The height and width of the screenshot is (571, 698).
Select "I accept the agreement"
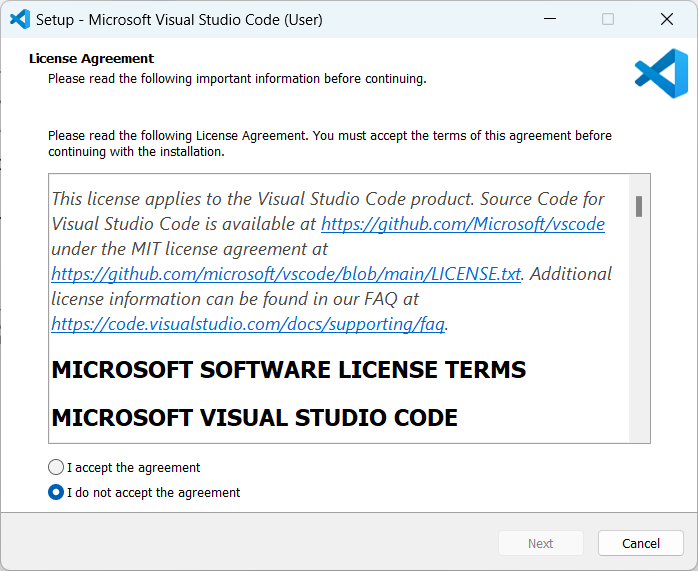(x=56, y=467)
